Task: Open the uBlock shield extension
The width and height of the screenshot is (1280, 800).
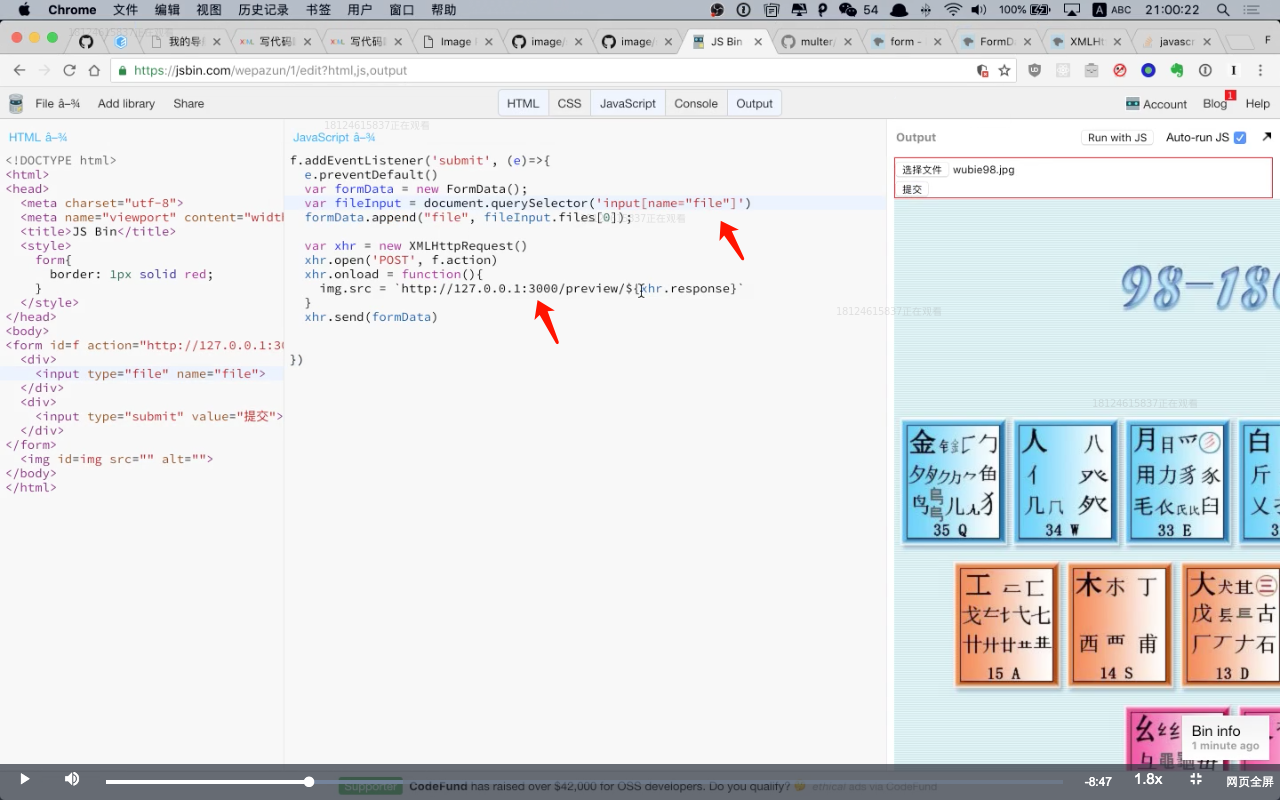Action: point(1035,70)
